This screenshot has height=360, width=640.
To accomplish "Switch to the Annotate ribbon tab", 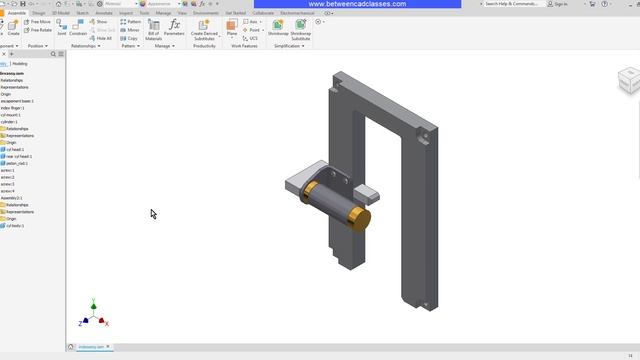I will (x=104, y=13).
